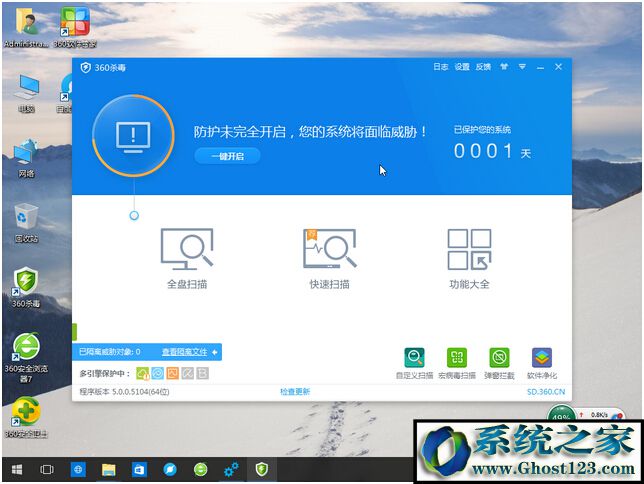
Task: Click the 多引擎保护中 label
Action: click(x=105, y=374)
